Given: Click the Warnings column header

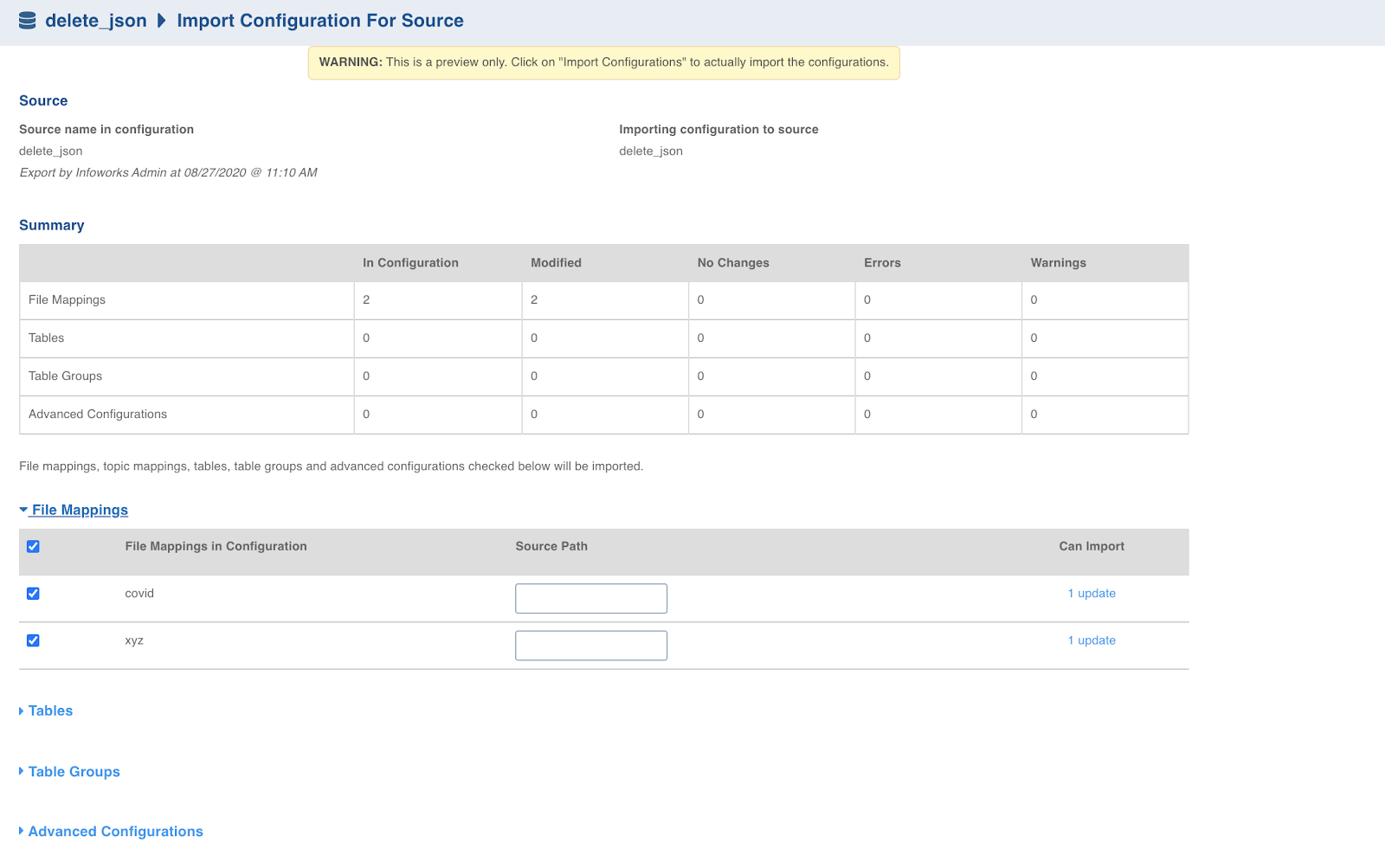Looking at the screenshot, I should (x=1058, y=263).
